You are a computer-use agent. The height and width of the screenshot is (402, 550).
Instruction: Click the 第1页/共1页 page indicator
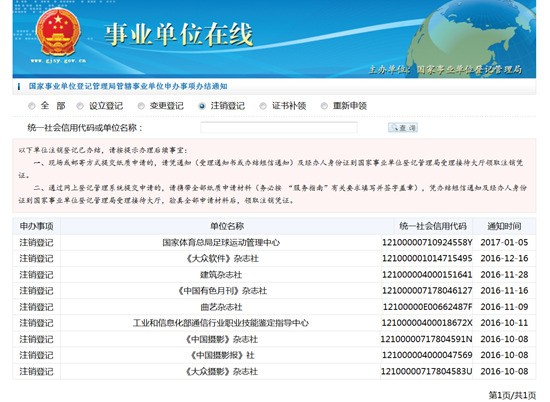point(512,395)
